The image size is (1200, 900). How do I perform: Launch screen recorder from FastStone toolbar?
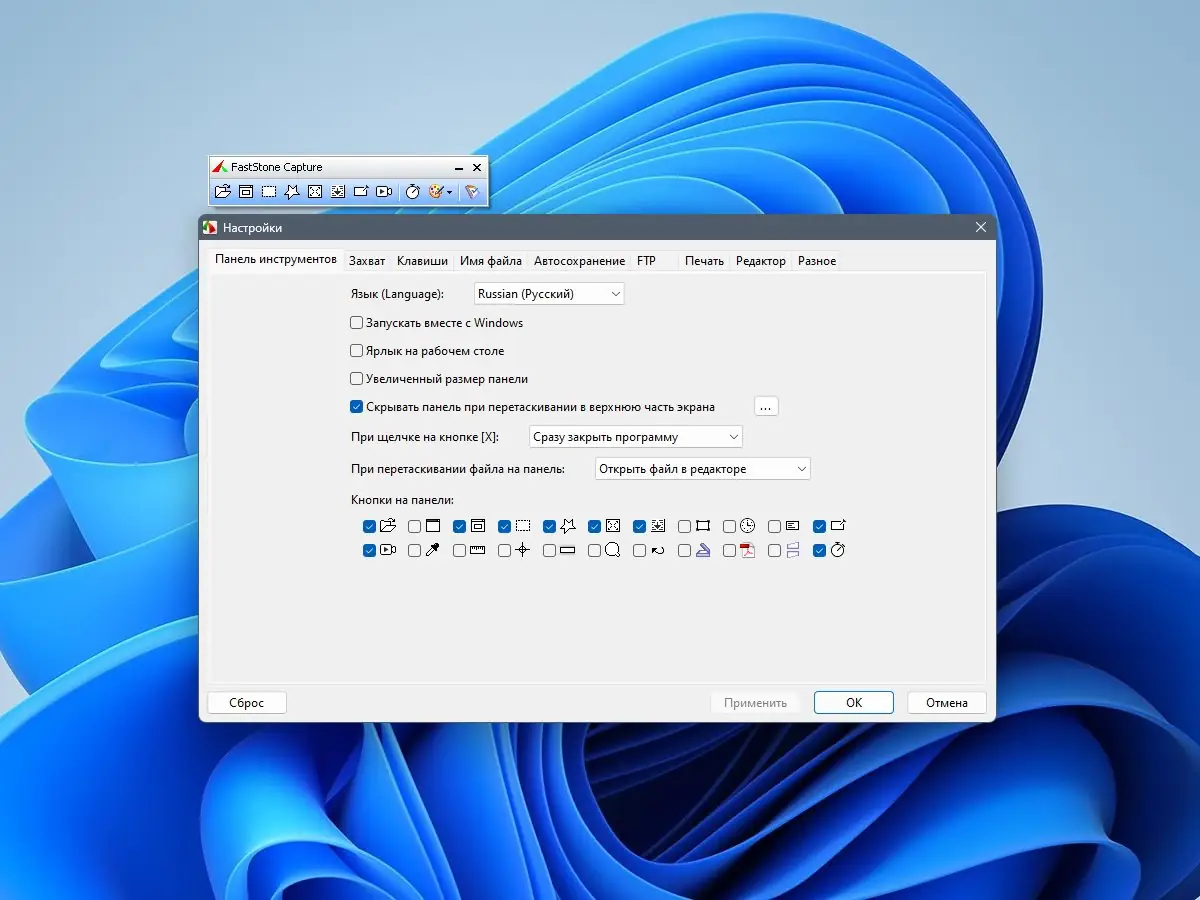point(384,192)
